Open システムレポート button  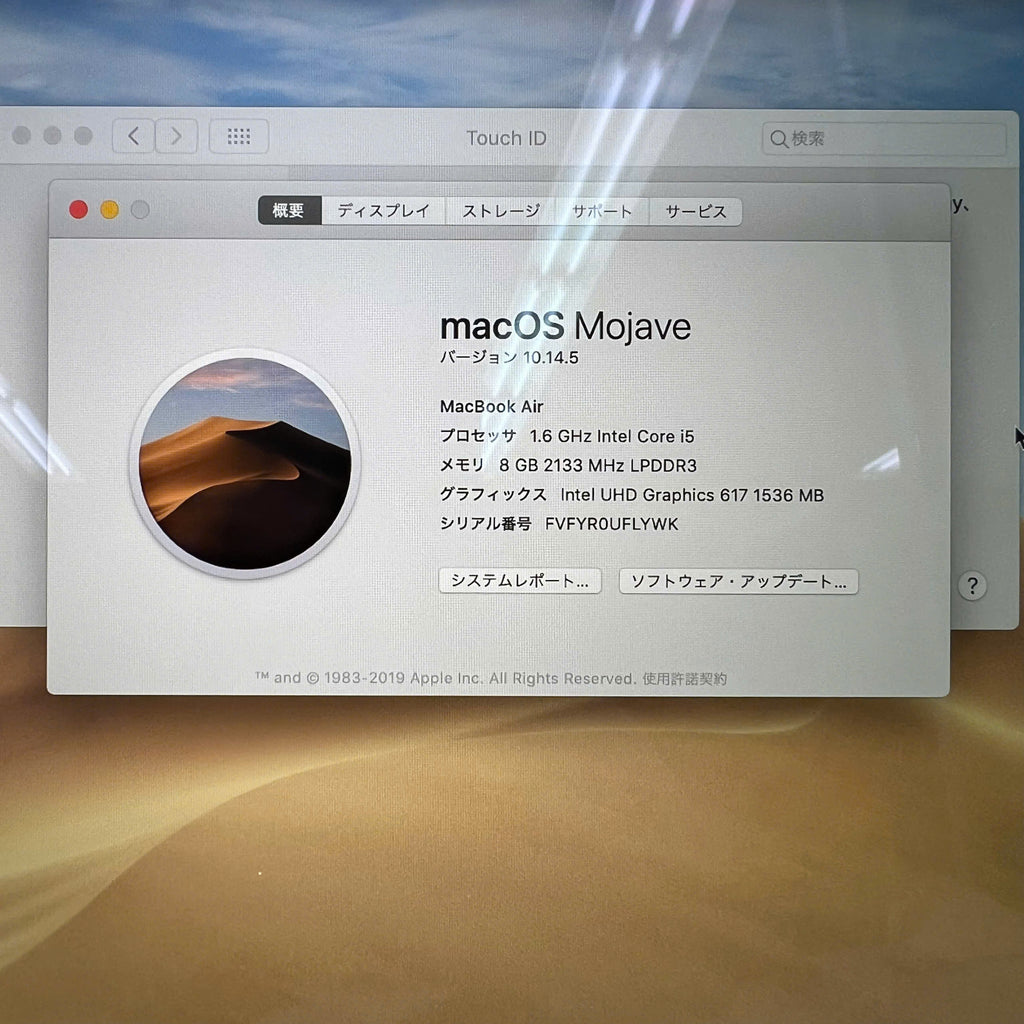pyautogui.click(x=520, y=581)
